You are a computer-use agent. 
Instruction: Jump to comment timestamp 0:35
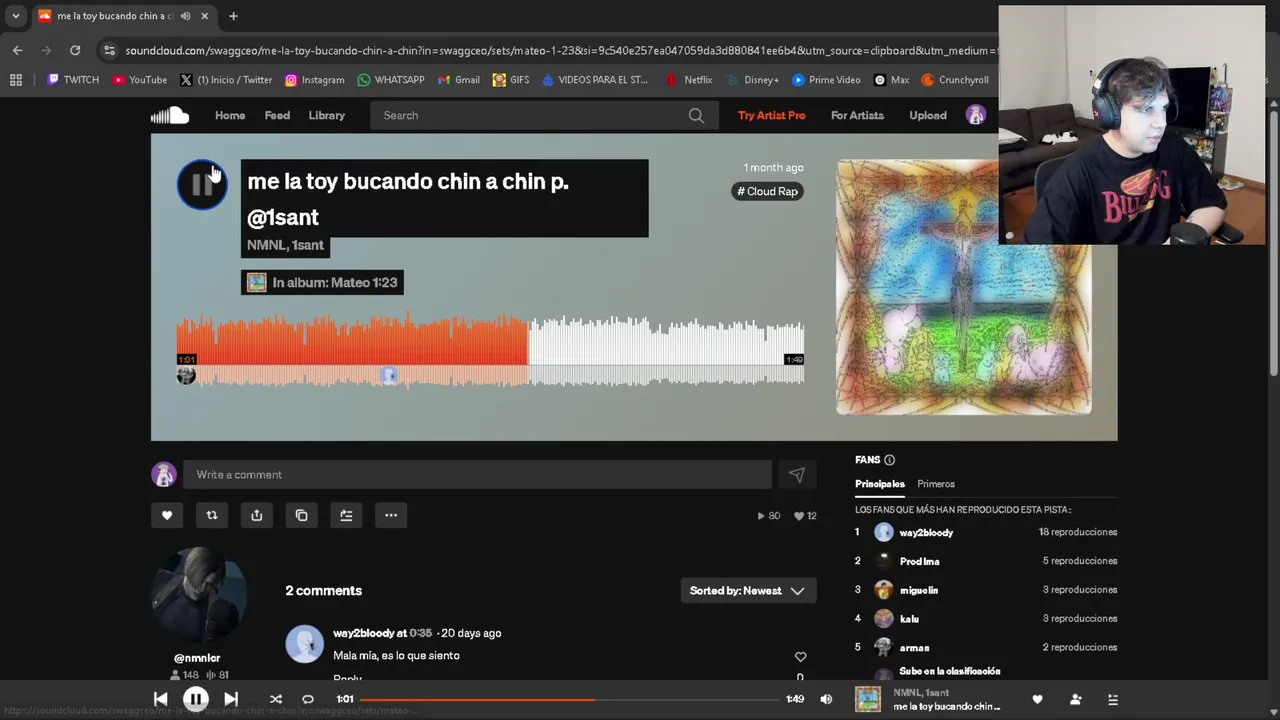point(420,633)
